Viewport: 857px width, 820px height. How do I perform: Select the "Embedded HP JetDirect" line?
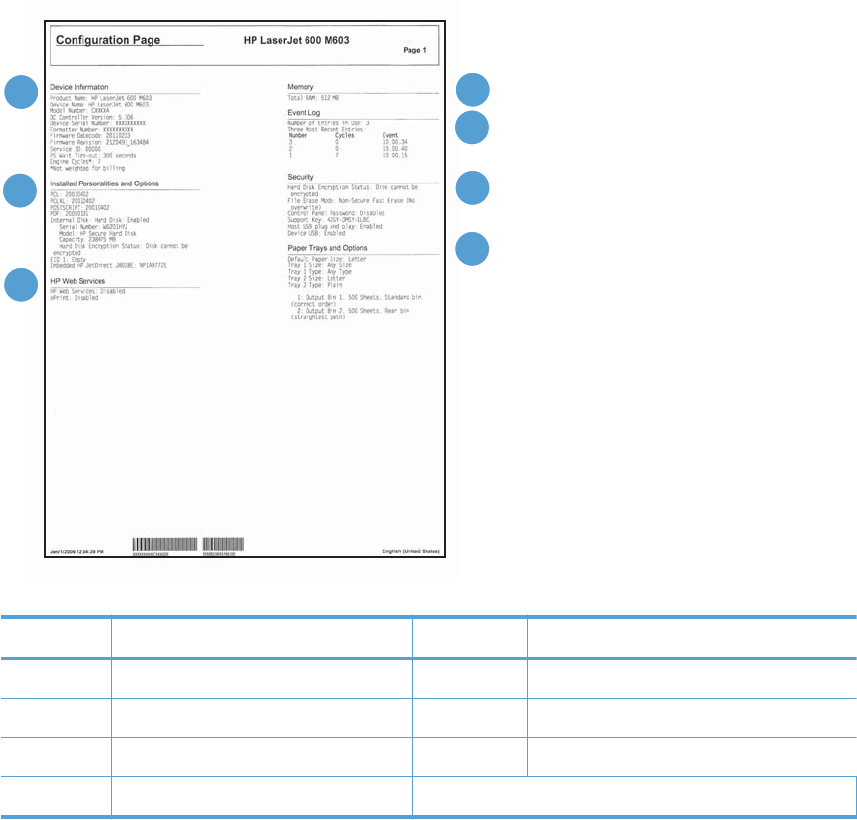(108, 265)
